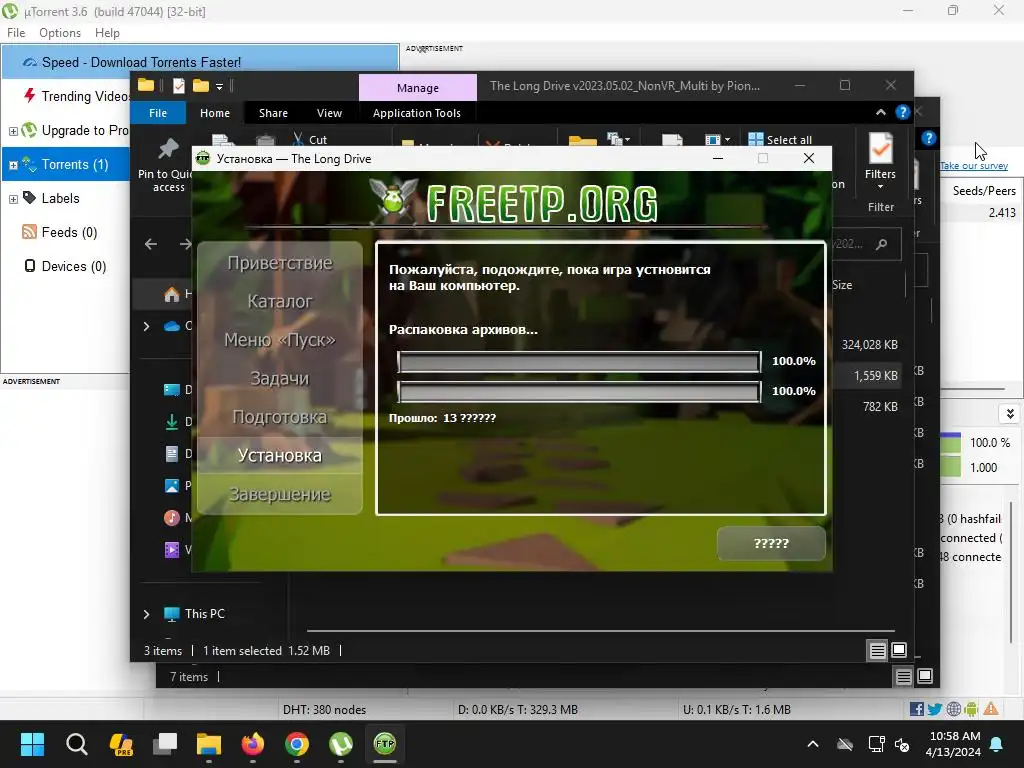1024x768 pixels.
Task: Click the uTorrent detail pane collapse chevron
Action: 1010,414
